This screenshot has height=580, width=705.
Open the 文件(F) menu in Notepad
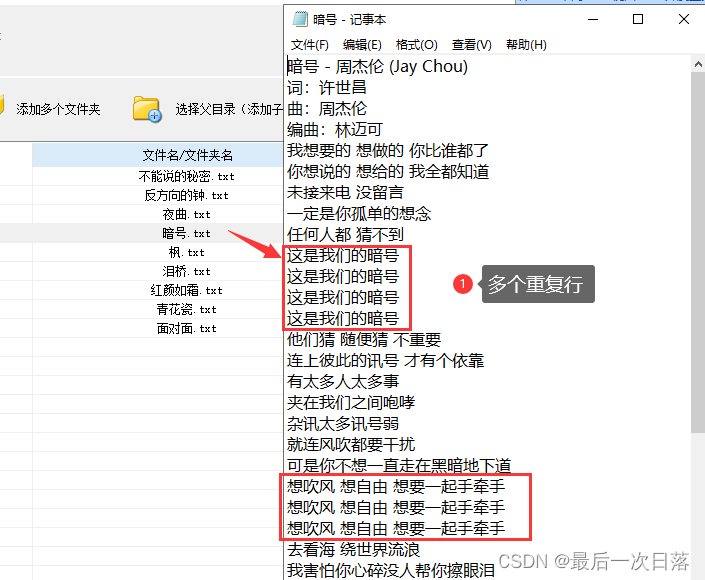[x=309, y=45]
